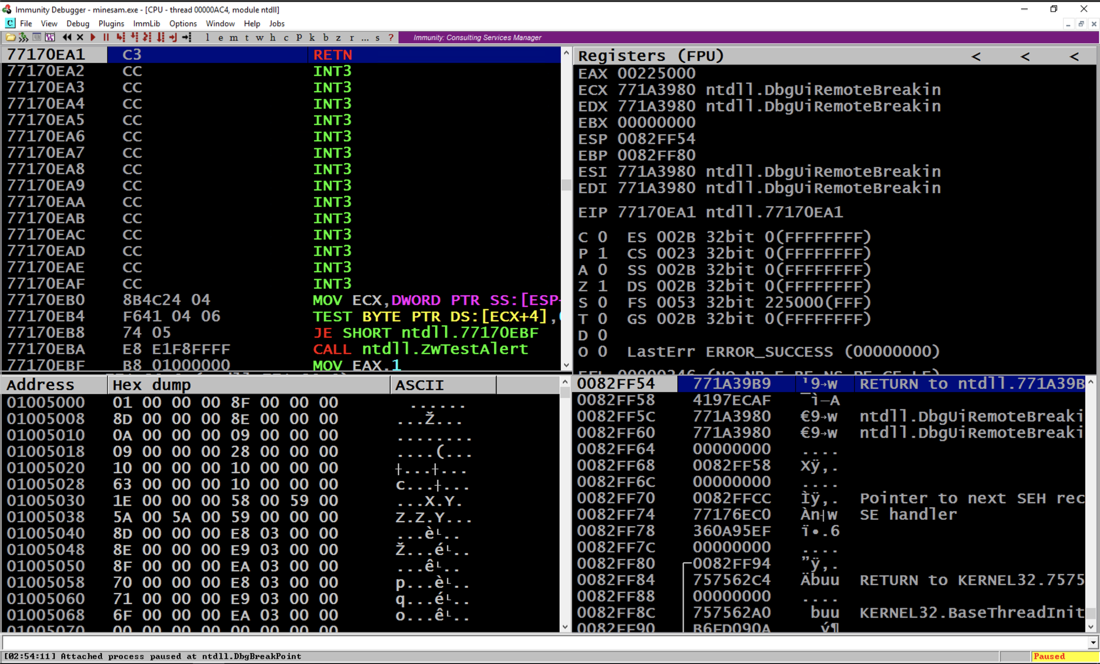This screenshot has height=664, width=1100.
Task: Show Handles with 'h' button
Action: coord(273,37)
